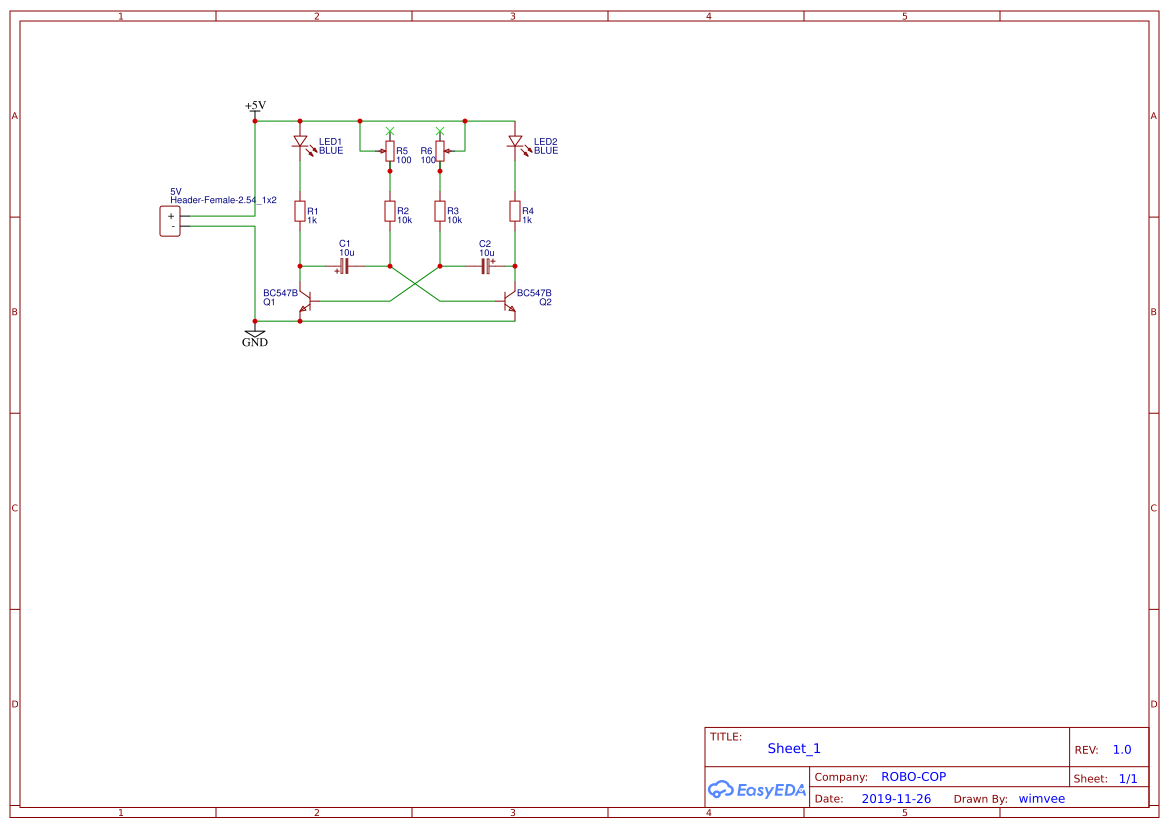Click the wimvee drawn-by name
This screenshot has width=1169, height=828.
coord(1041,799)
